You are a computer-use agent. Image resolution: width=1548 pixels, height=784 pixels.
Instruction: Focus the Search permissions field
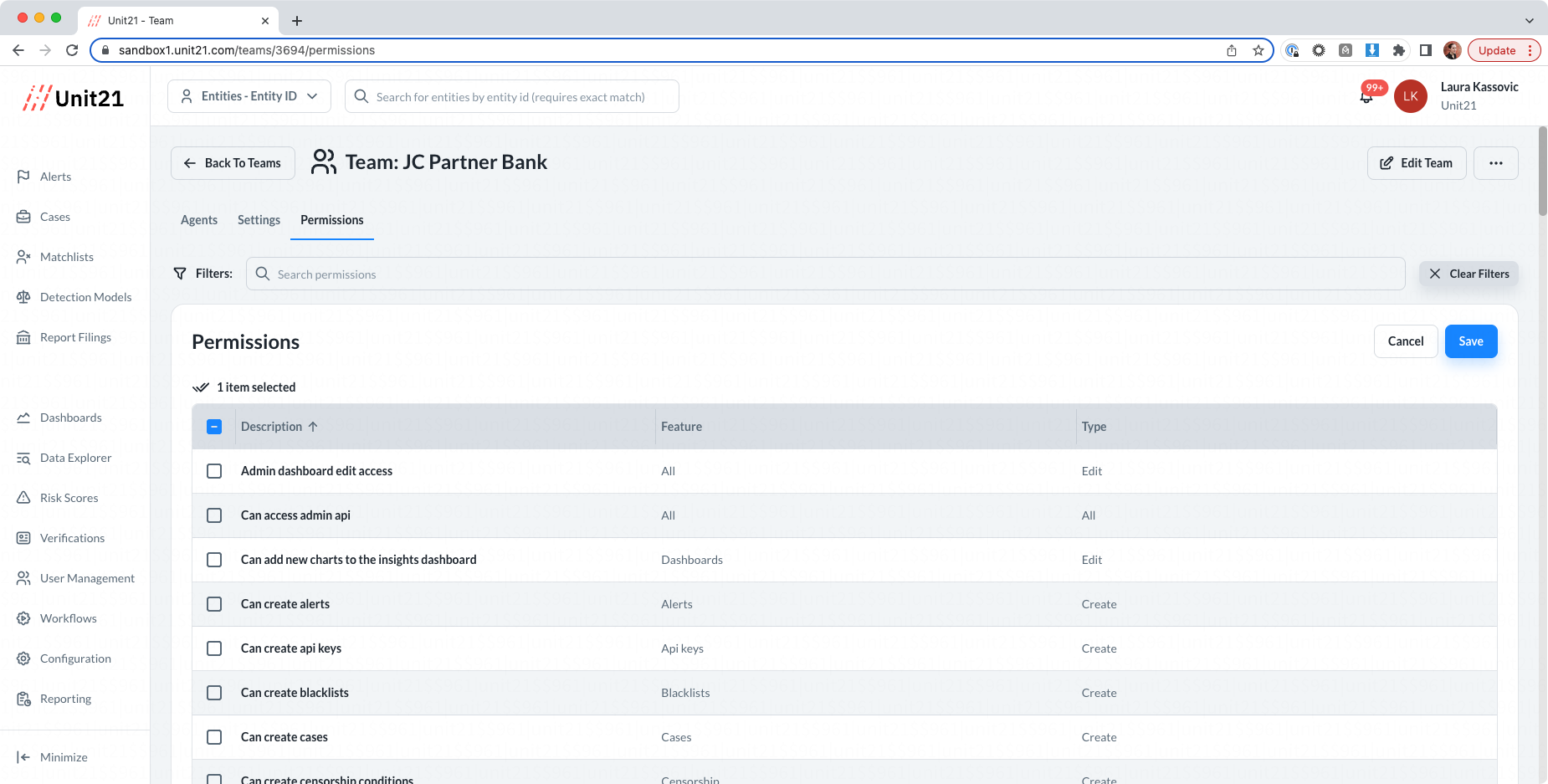click(825, 274)
